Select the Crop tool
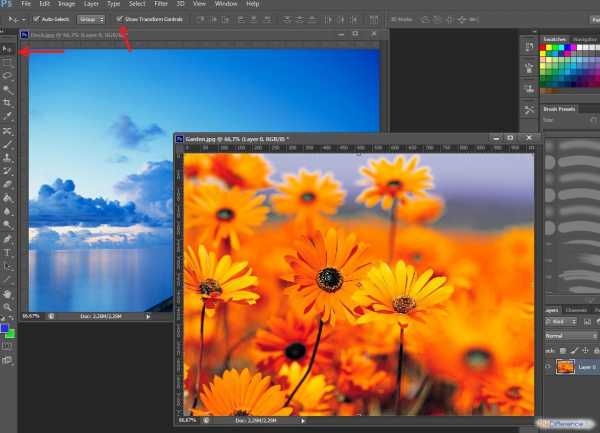Viewport: 600px width, 433px height. (x=7, y=103)
